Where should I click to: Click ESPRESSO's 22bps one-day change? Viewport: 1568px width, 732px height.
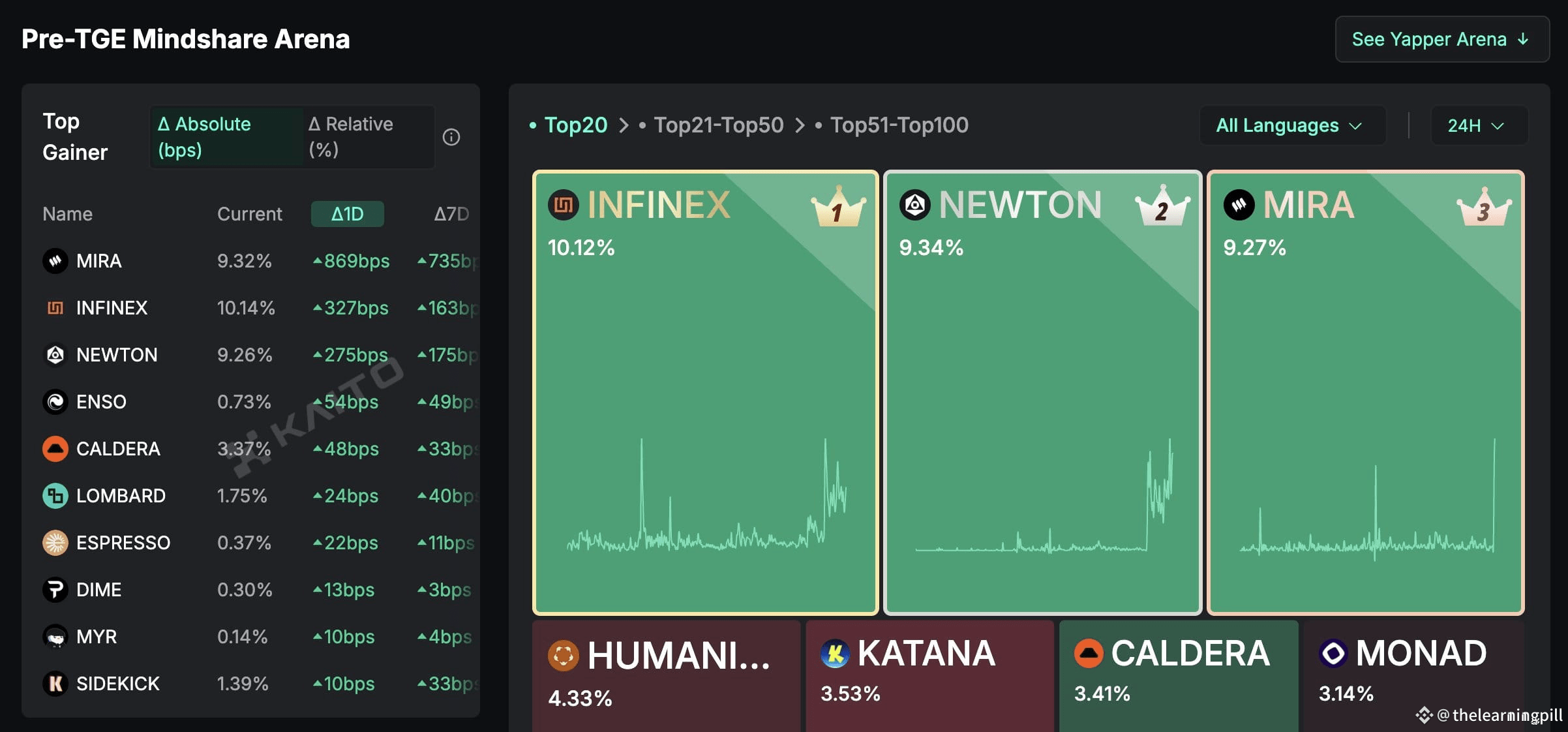346,543
